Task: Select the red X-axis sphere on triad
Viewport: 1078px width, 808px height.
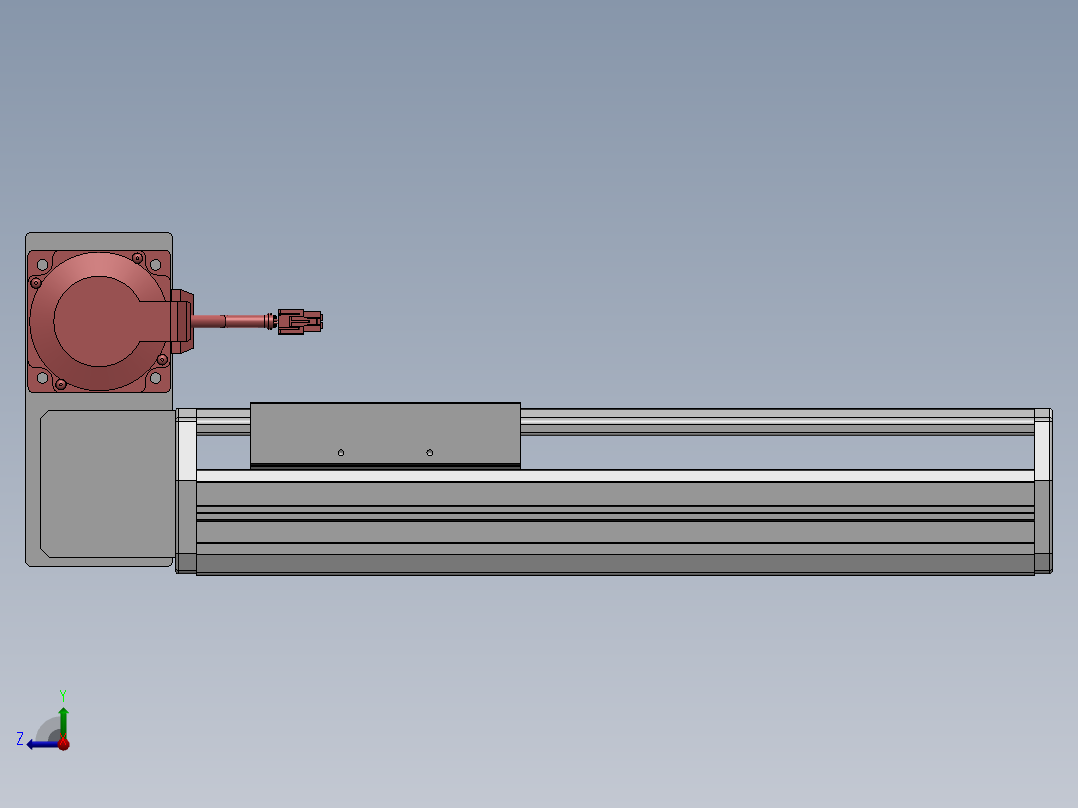Action: pyautogui.click(x=63, y=744)
